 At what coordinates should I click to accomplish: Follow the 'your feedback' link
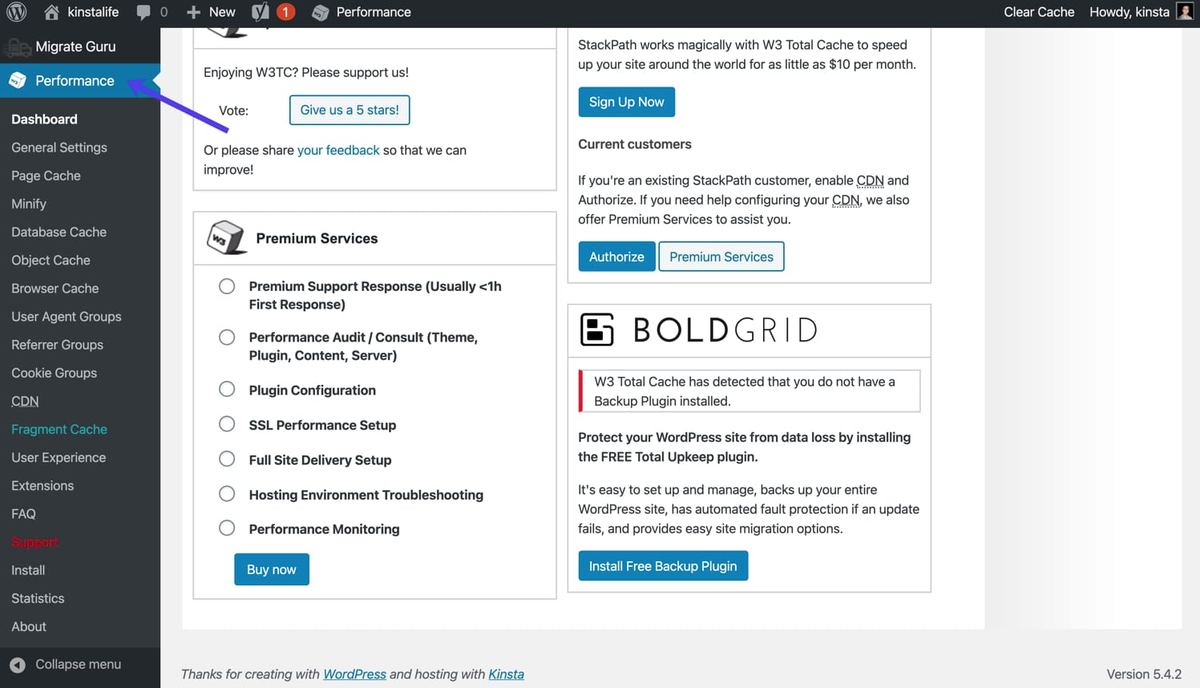point(338,150)
